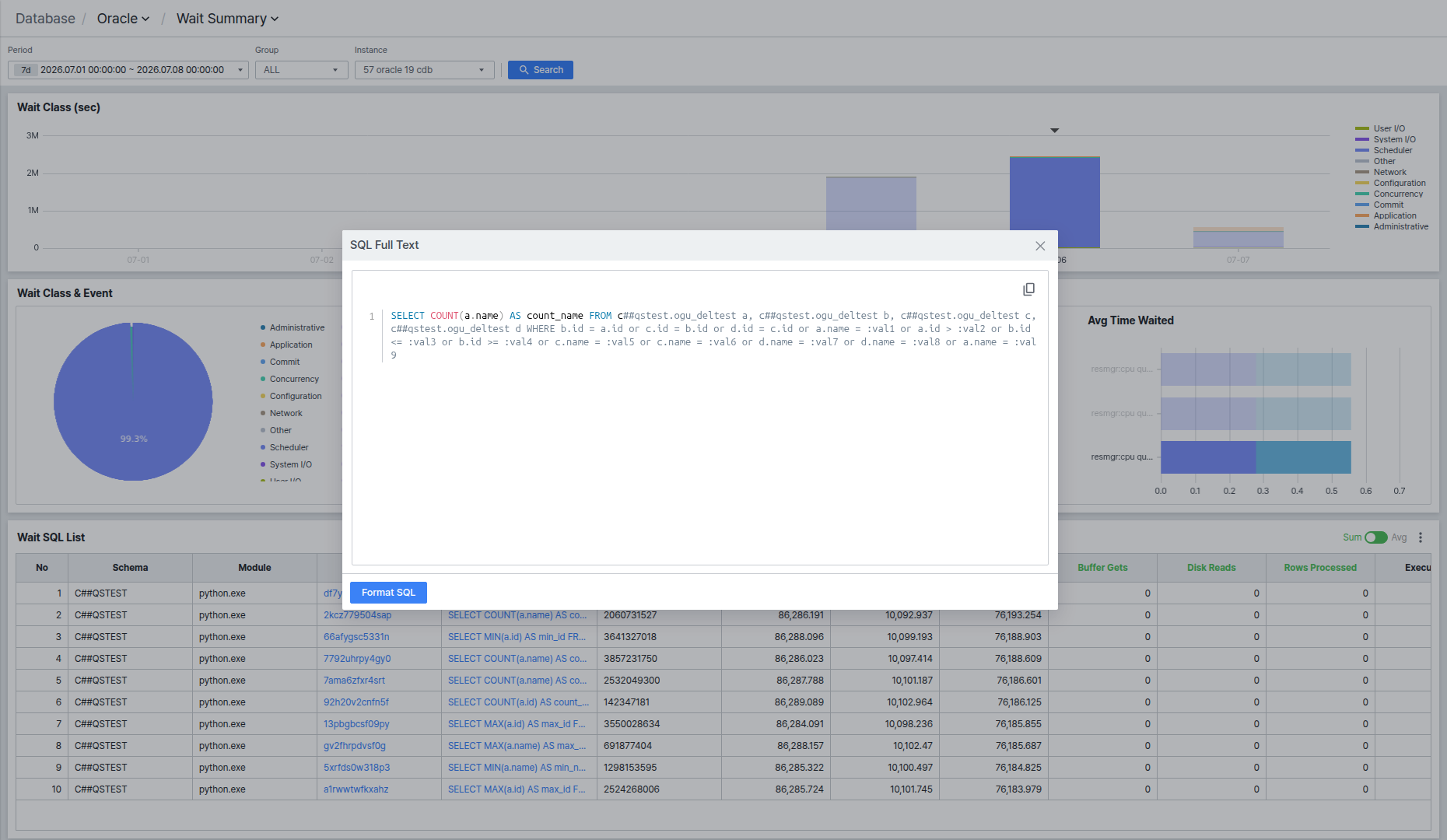Toggle Commit in pie chart legend
The width and height of the screenshot is (1447, 840).
click(x=280, y=362)
